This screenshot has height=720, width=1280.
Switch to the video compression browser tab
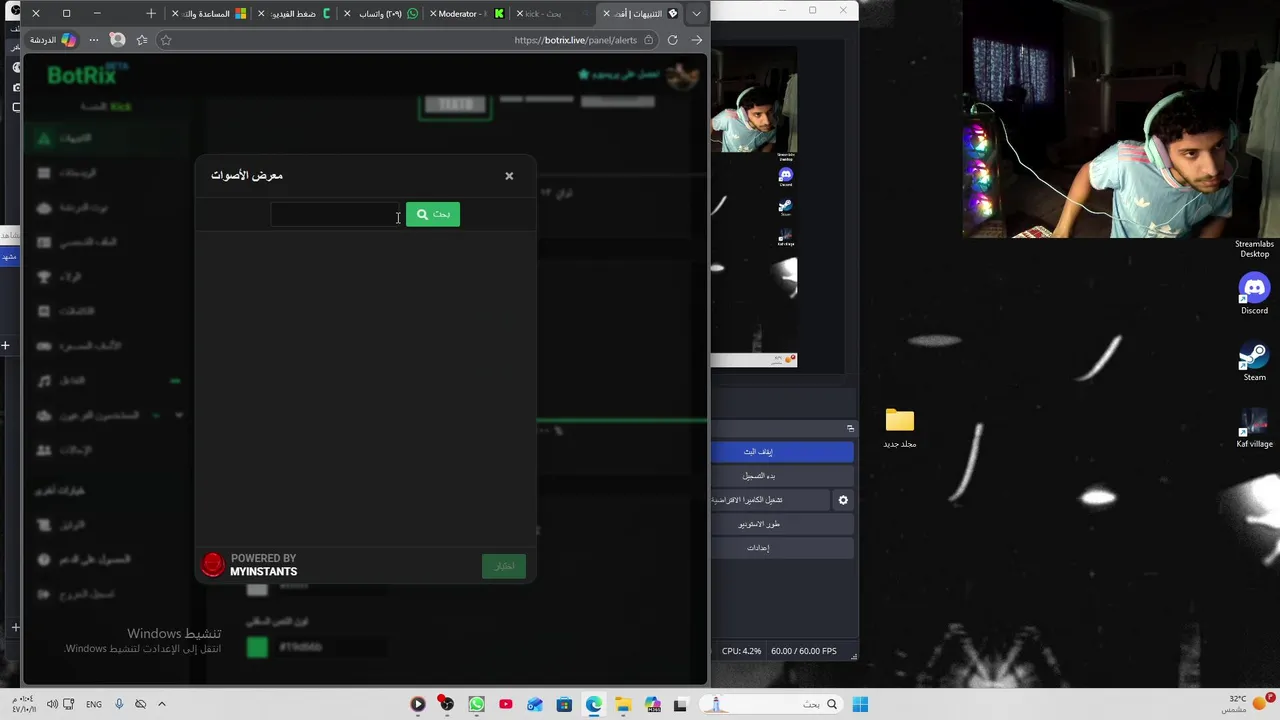tap(295, 13)
